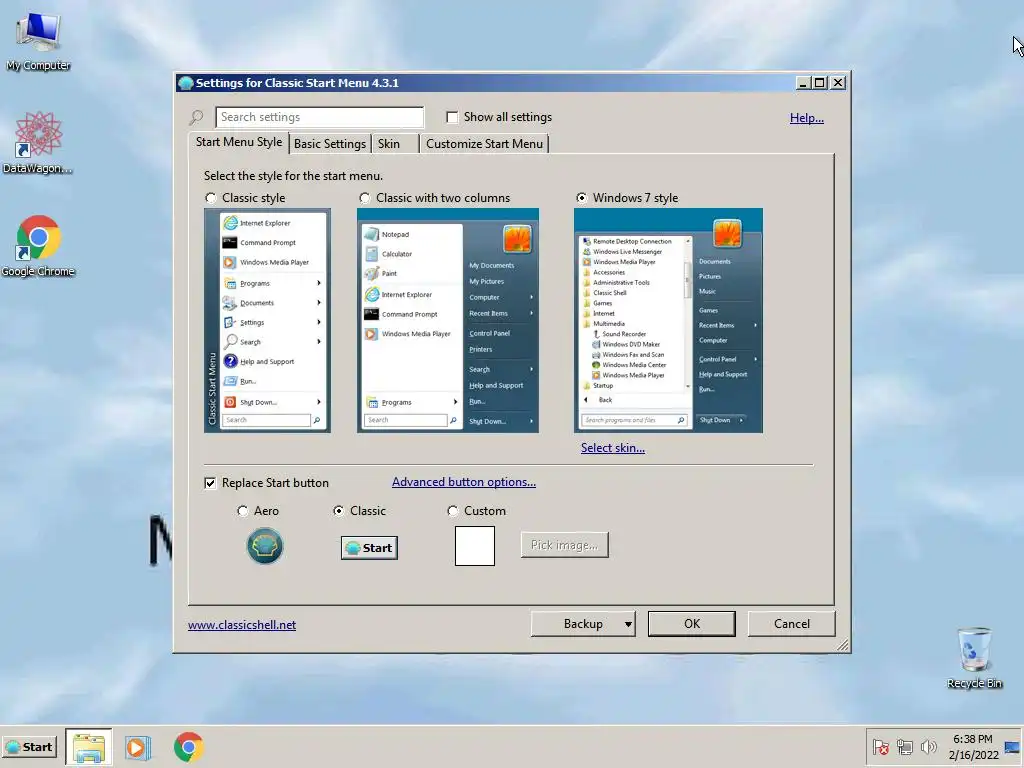Visit the www.classicshell.net link
The height and width of the screenshot is (768, 1024).
coord(242,625)
